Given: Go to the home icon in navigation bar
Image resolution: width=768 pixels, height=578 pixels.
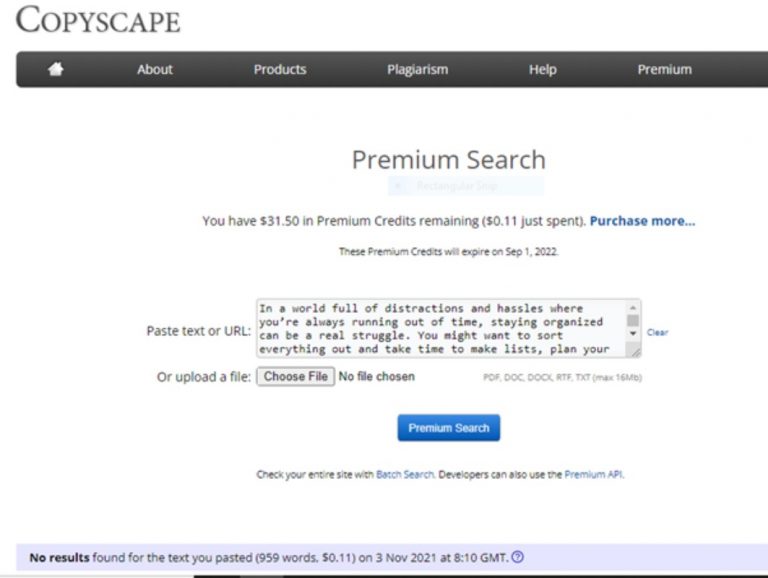Looking at the screenshot, I should coord(56,69).
